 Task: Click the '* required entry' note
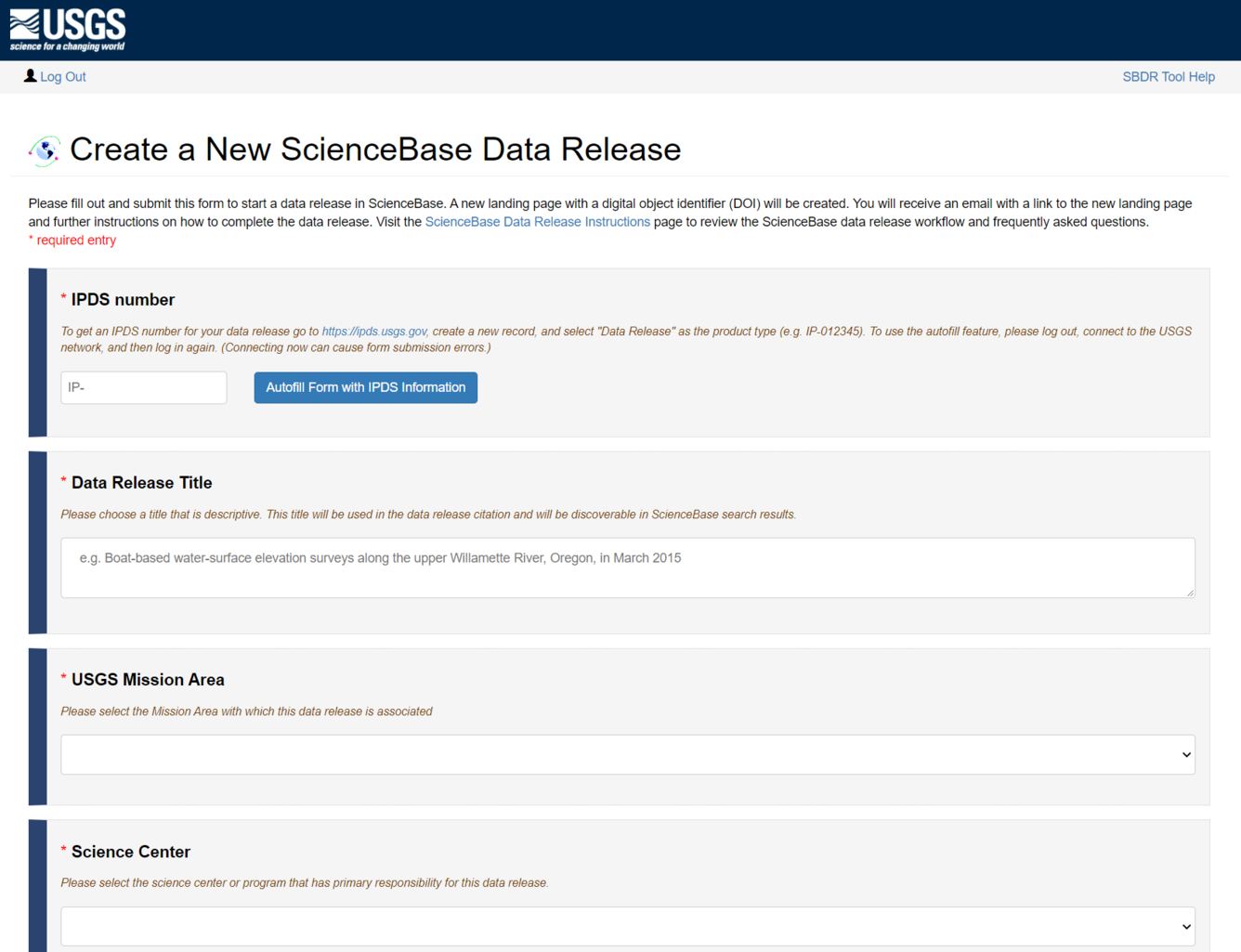pos(72,241)
